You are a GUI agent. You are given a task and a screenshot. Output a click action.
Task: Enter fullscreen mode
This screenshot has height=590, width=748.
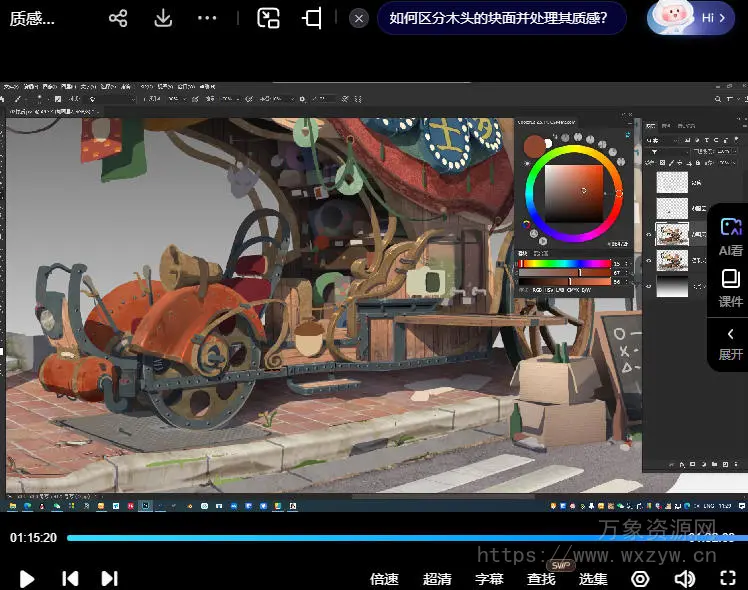point(728,578)
